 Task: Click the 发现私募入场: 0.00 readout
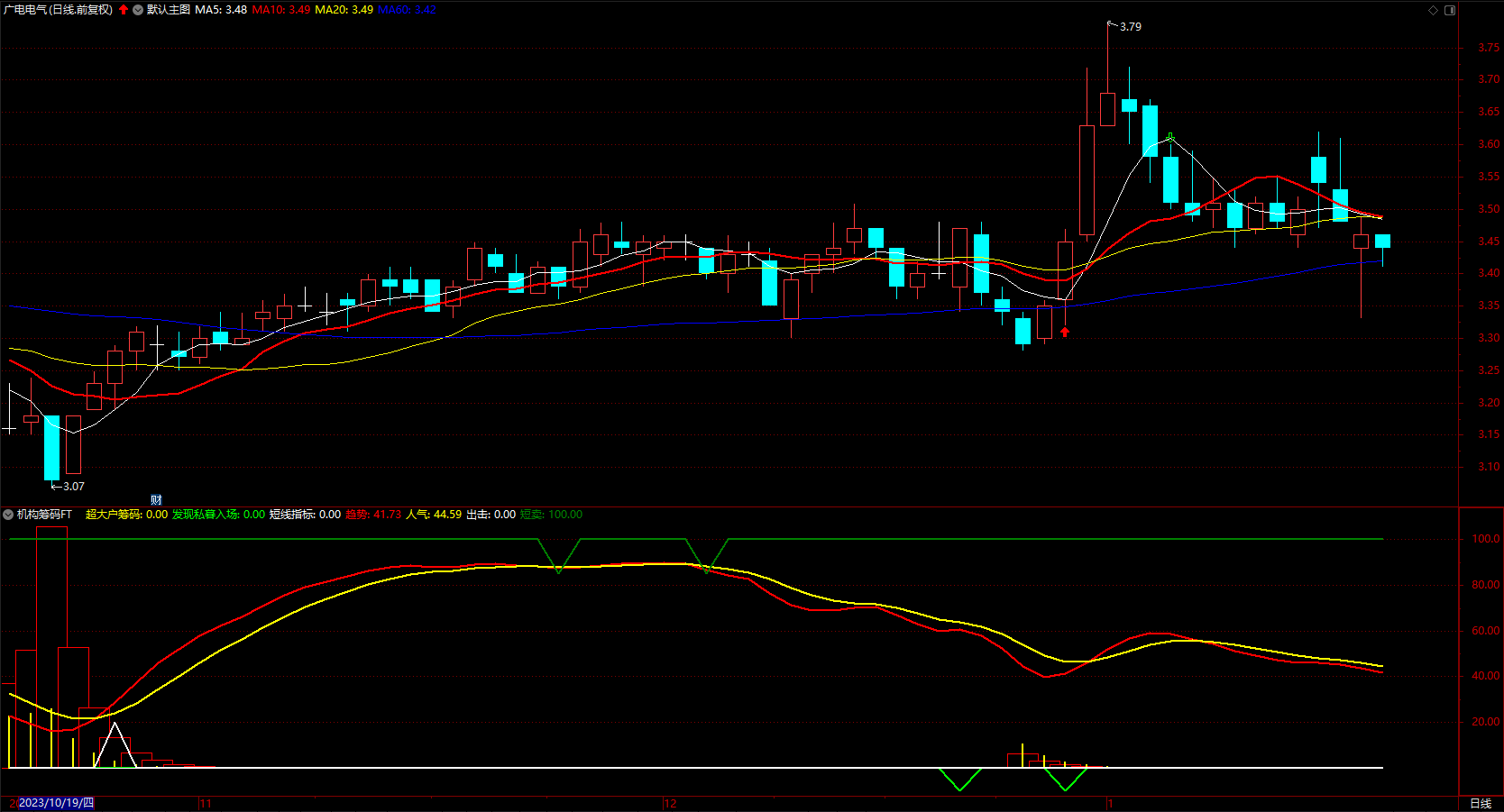point(218,515)
